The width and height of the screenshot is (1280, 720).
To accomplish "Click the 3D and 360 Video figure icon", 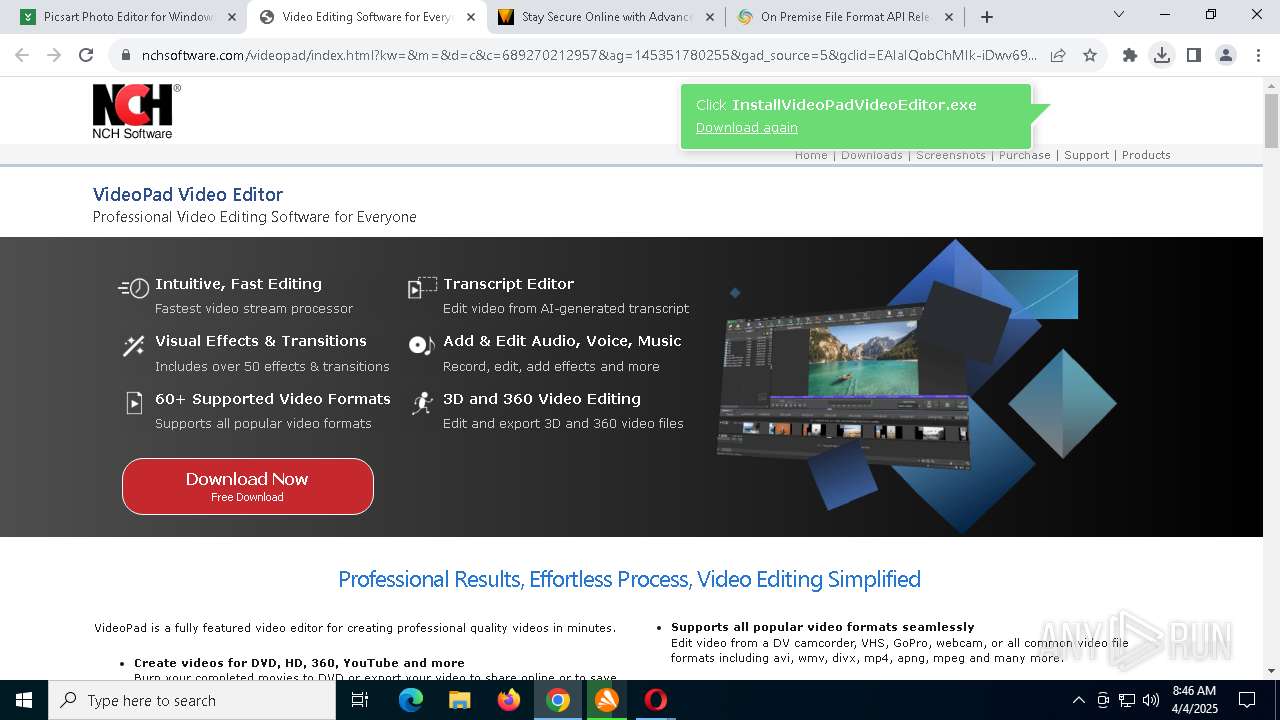I will tap(423, 403).
